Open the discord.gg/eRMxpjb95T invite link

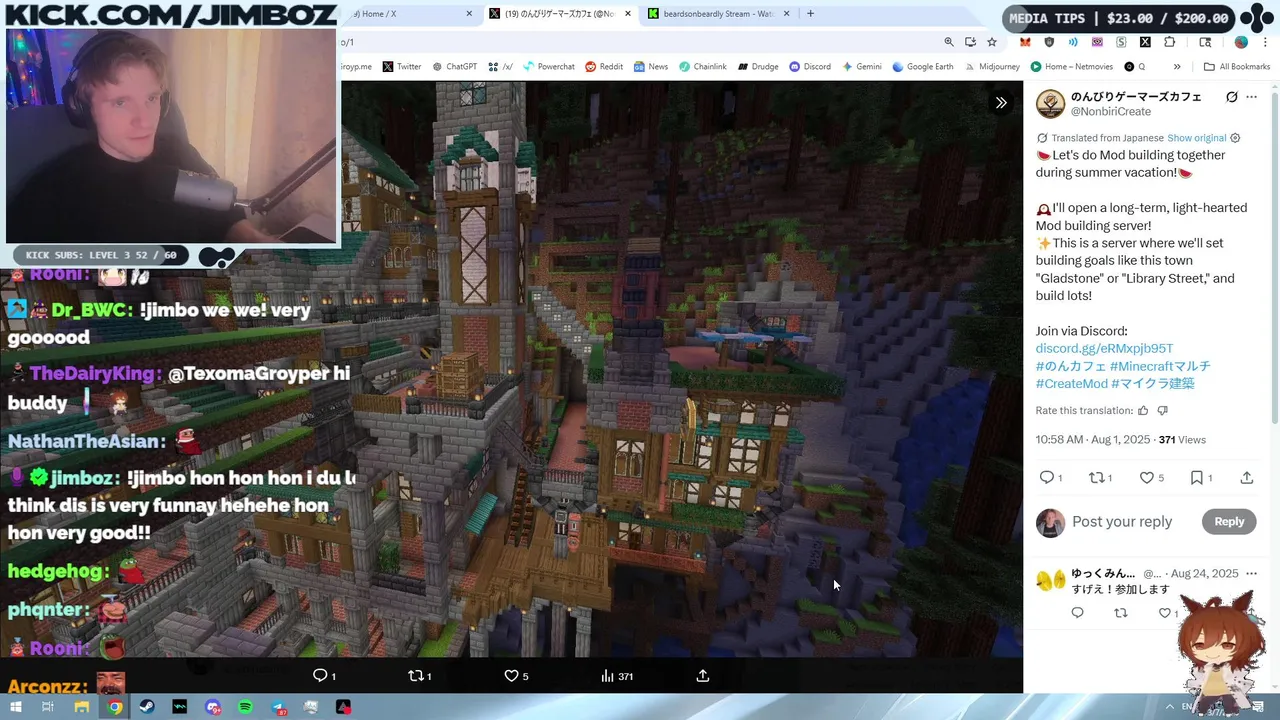point(1104,348)
